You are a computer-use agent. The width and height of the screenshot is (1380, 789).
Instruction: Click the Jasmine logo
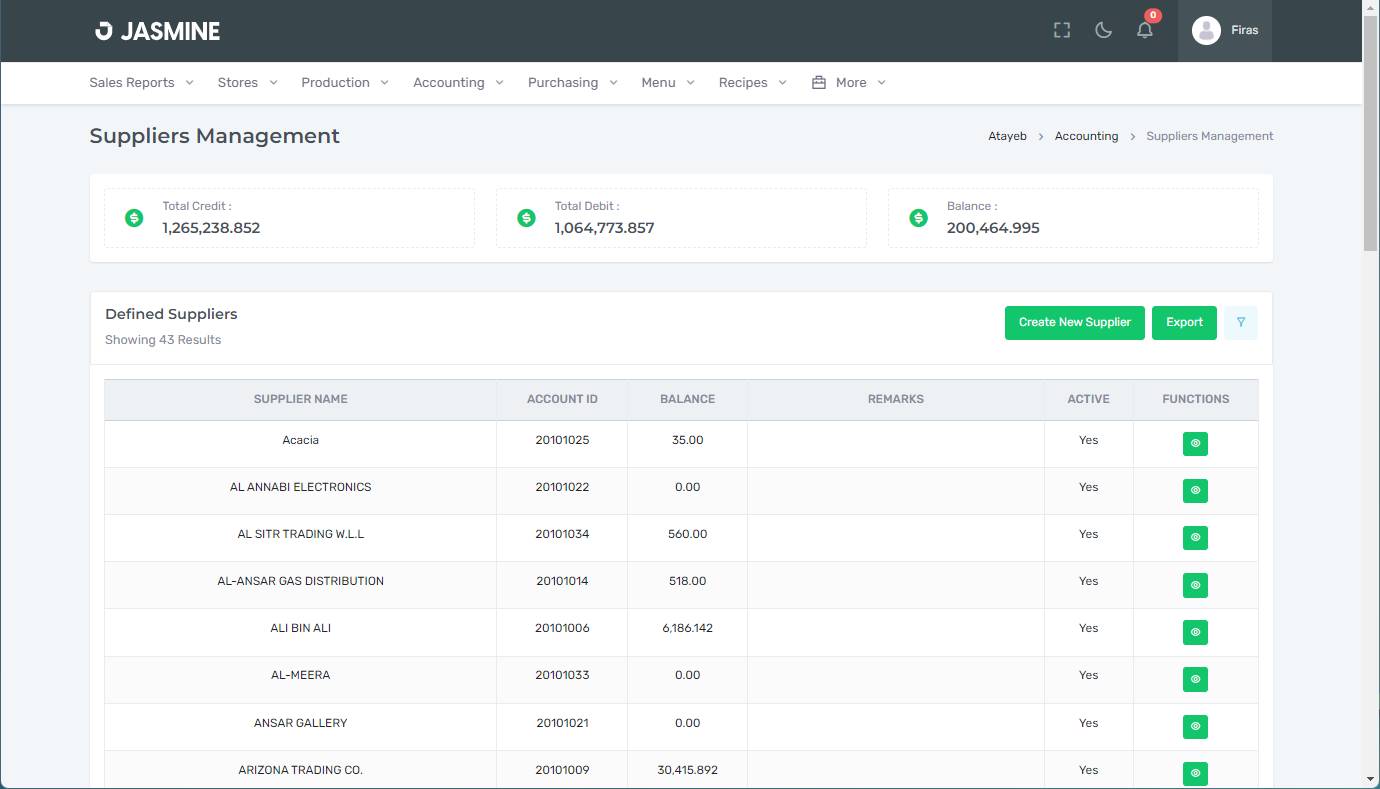click(158, 31)
